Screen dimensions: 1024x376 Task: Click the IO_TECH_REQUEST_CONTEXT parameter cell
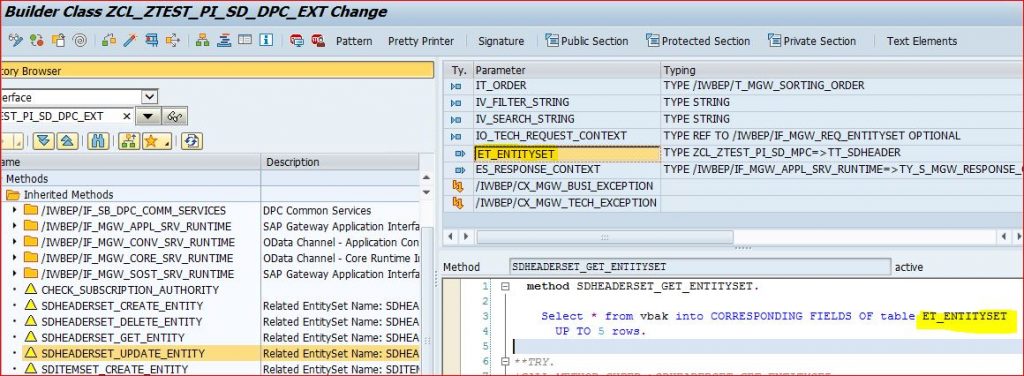(566, 136)
